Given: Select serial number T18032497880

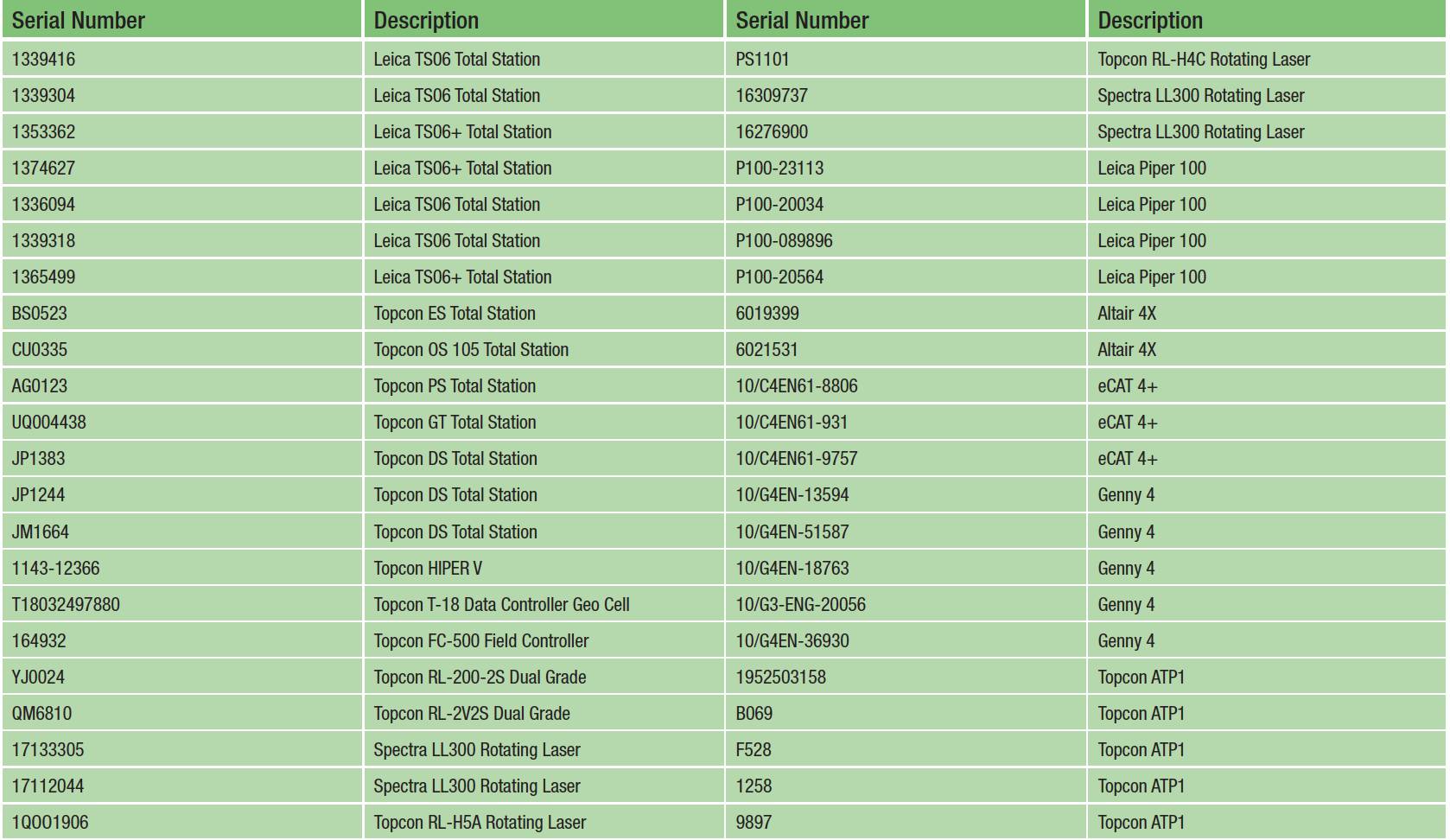Looking at the screenshot, I should (x=66, y=604).
